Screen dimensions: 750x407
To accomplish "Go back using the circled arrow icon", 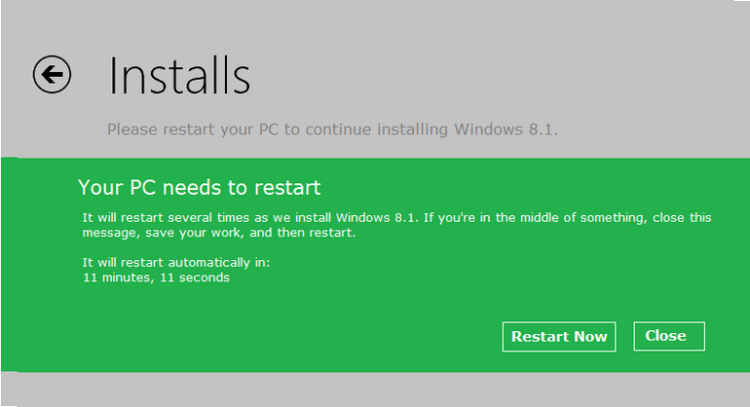I will coord(52,74).
